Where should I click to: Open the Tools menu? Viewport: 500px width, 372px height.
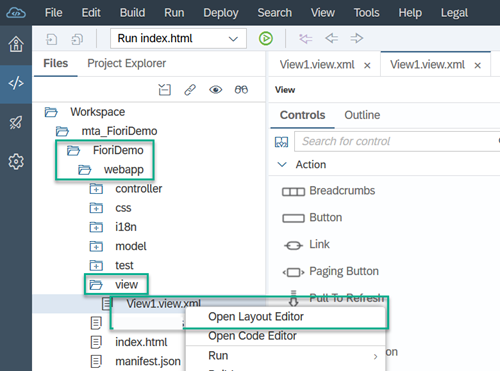366,13
